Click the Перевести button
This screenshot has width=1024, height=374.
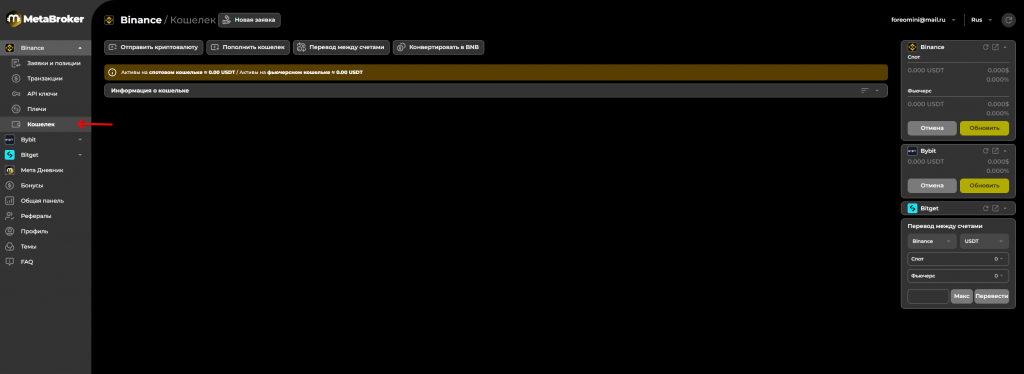click(x=991, y=296)
